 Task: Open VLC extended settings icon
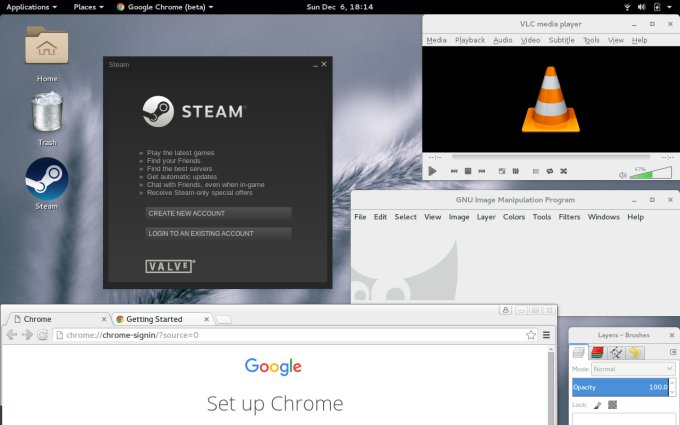click(x=516, y=171)
